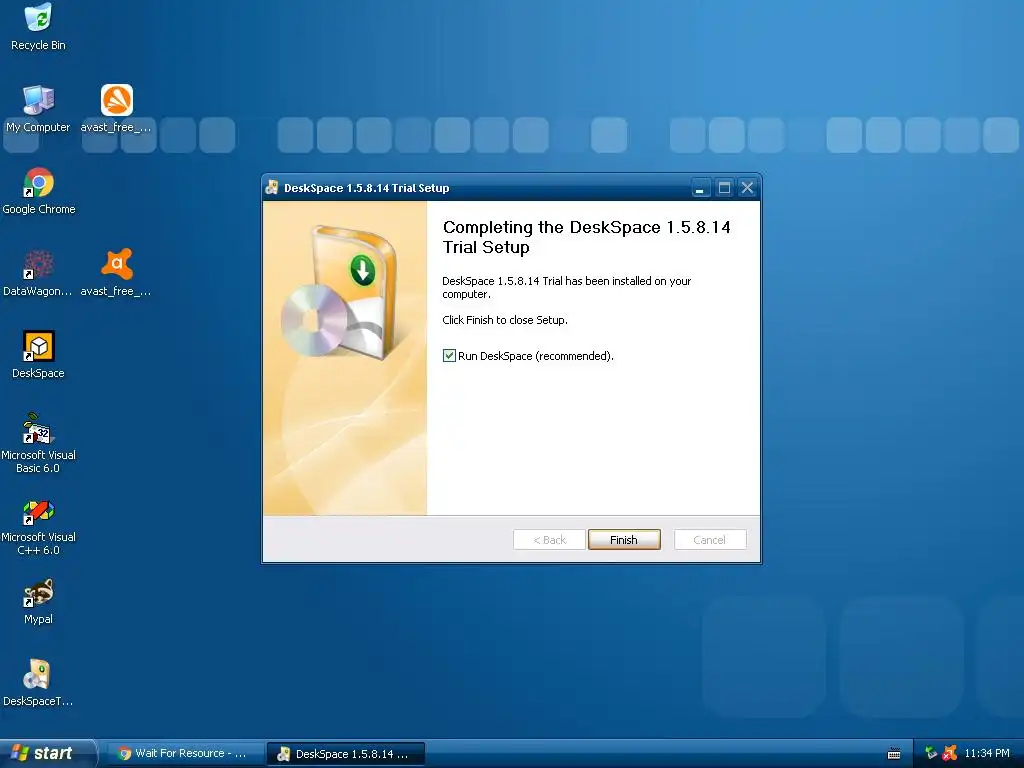Click the text 'Click Finish to close Setup.'
Image resolution: width=1024 pixels, height=768 pixels.
pos(505,320)
